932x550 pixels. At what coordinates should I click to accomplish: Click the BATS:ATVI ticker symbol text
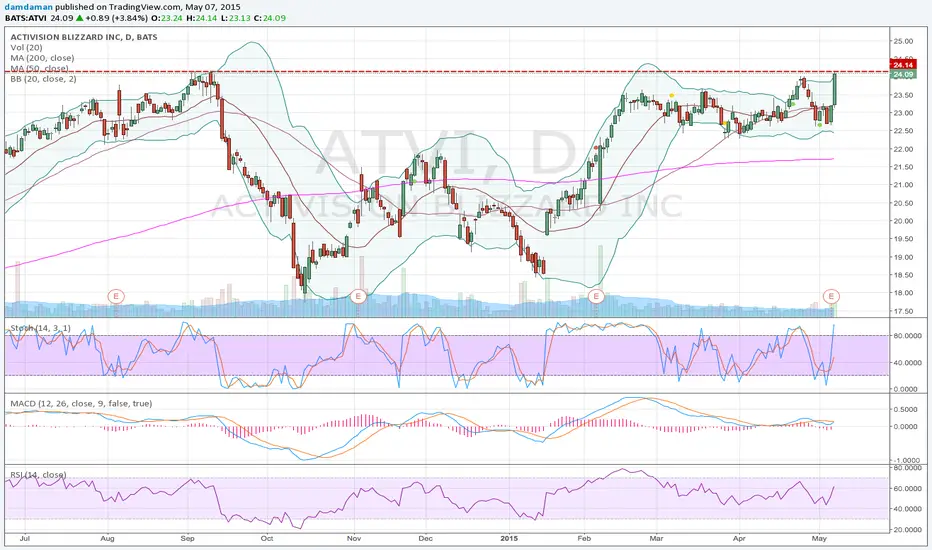pyautogui.click(x=26, y=18)
